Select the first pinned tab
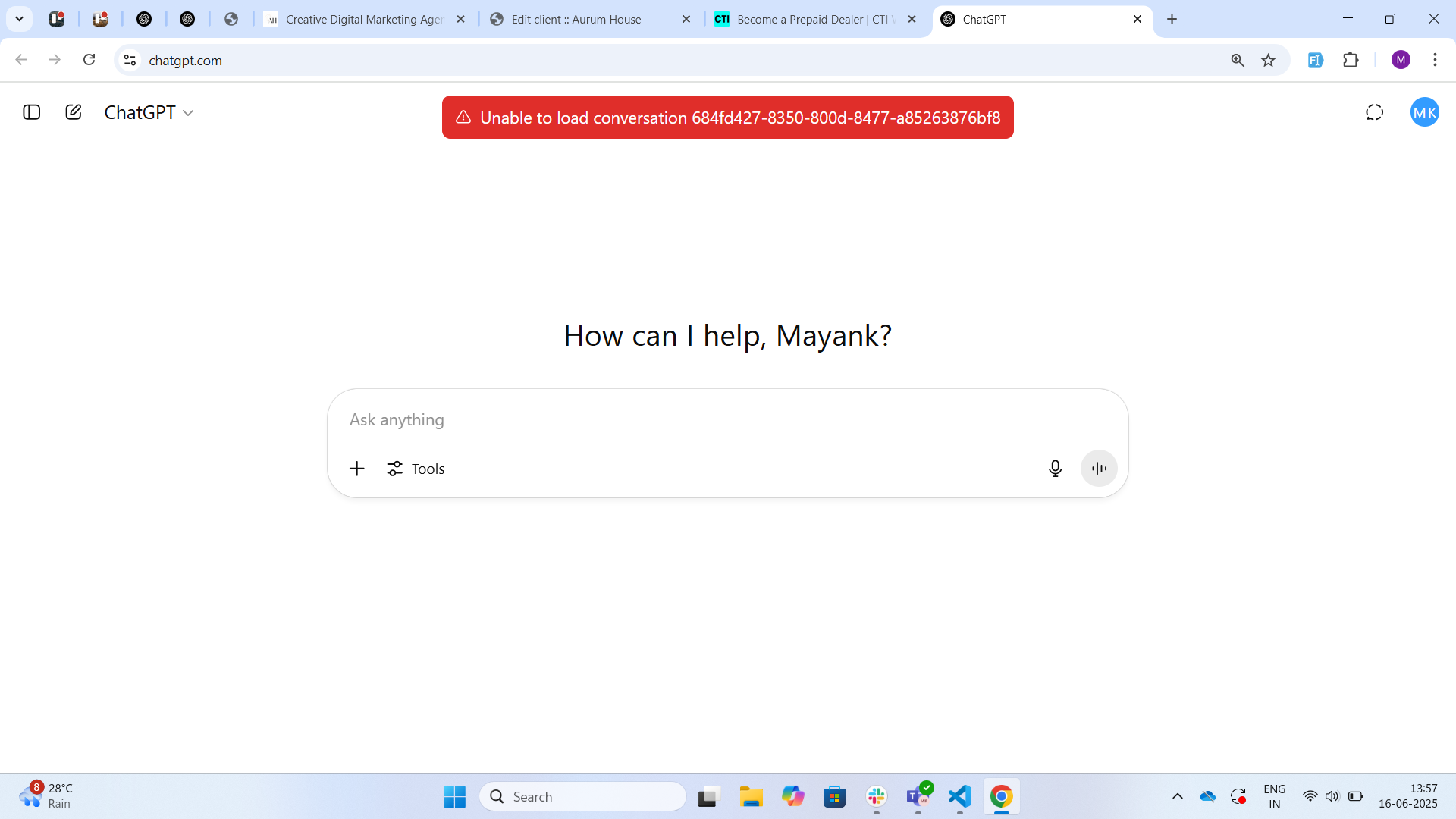The image size is (1456, 819). (x=57, y=19)
